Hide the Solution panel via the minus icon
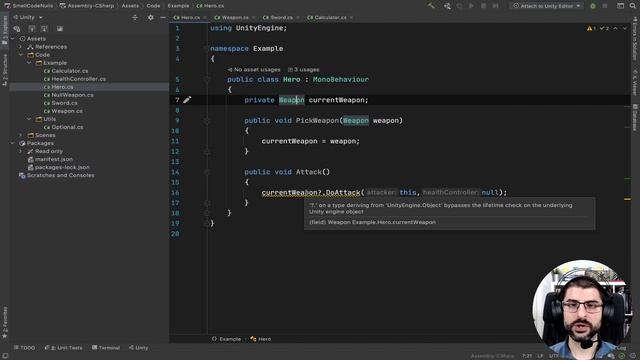This screenshot has width=640, height=360. point(162,18)
